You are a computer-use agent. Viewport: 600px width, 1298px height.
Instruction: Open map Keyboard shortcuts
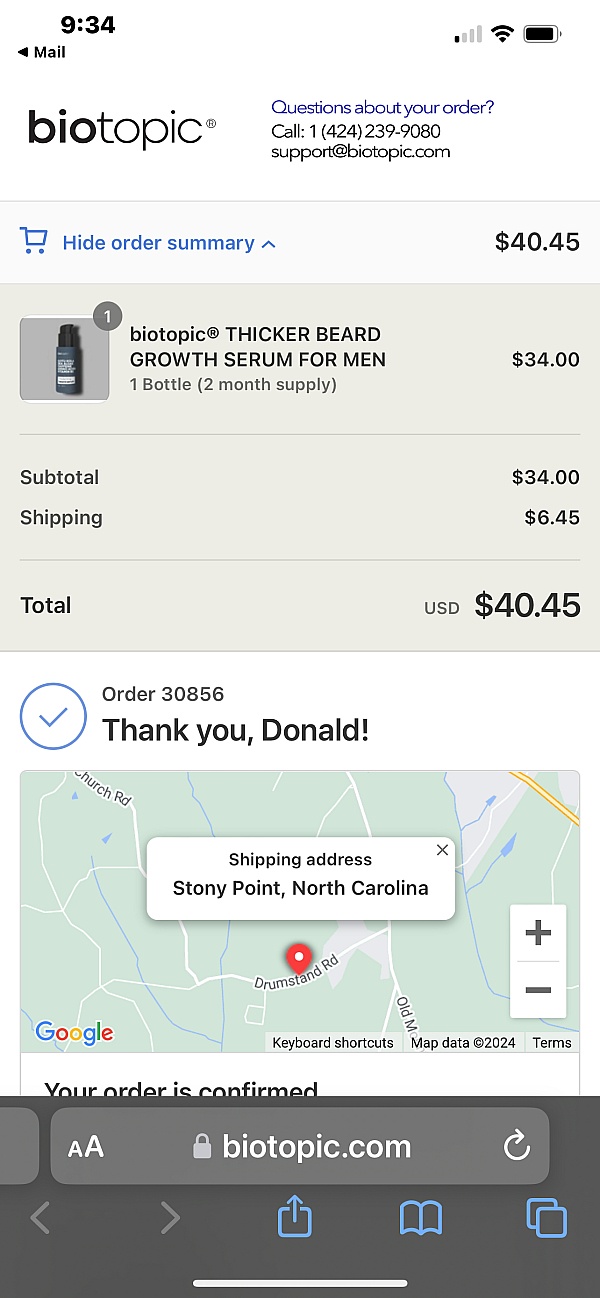(333, 1042)
